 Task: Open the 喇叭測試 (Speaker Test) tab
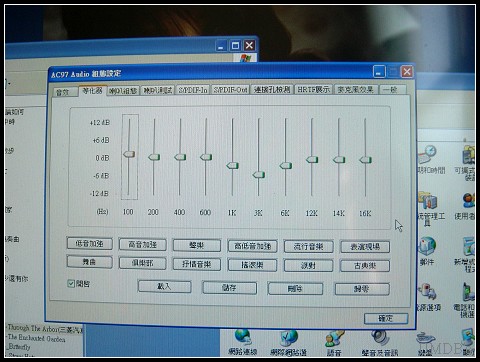click(157, 90)
